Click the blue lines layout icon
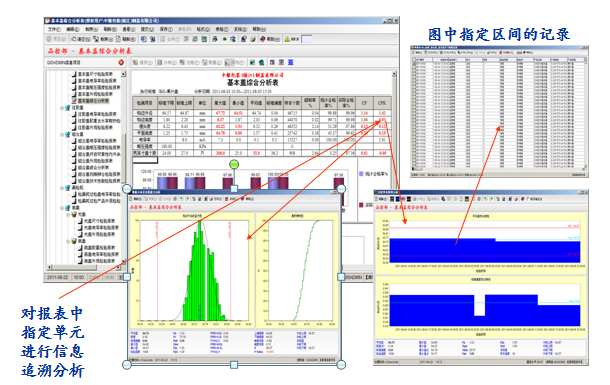This screenshot has width=610, height=385. click(x=290, y=62)
